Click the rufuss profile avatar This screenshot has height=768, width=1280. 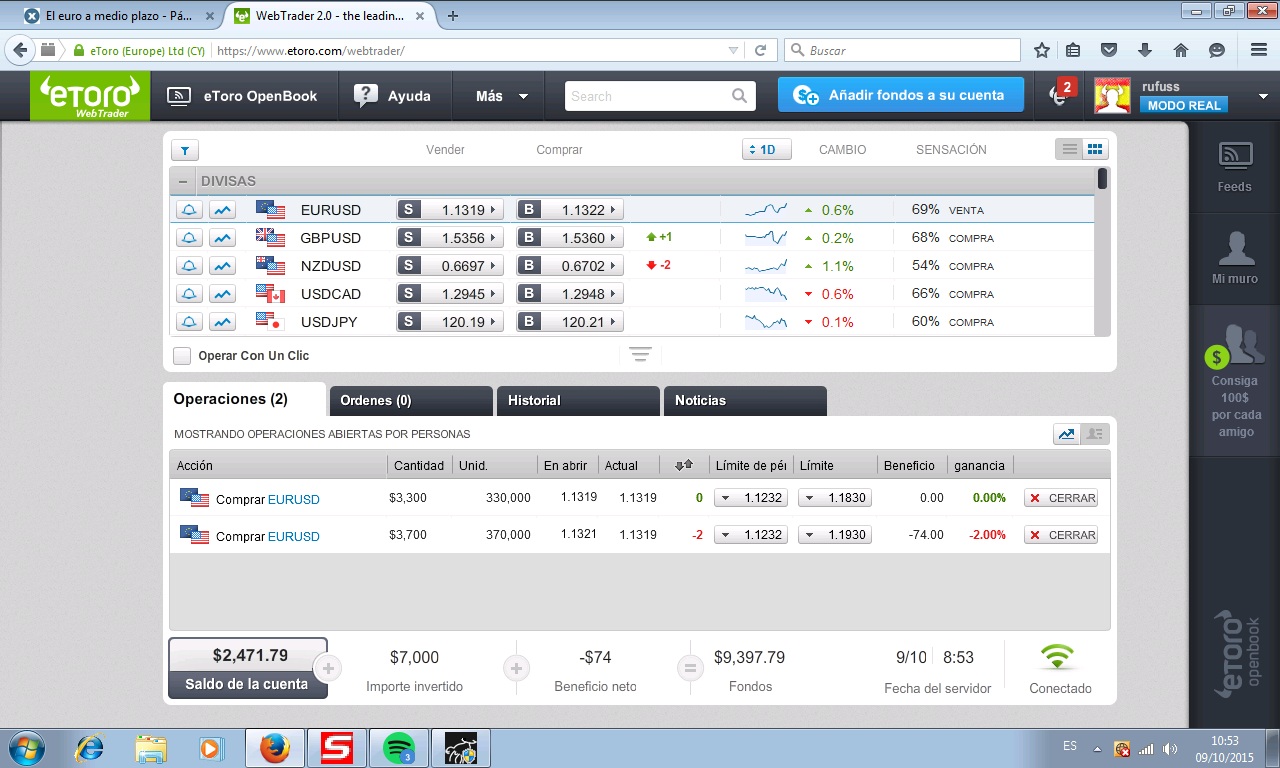[x=1112, y=96]
